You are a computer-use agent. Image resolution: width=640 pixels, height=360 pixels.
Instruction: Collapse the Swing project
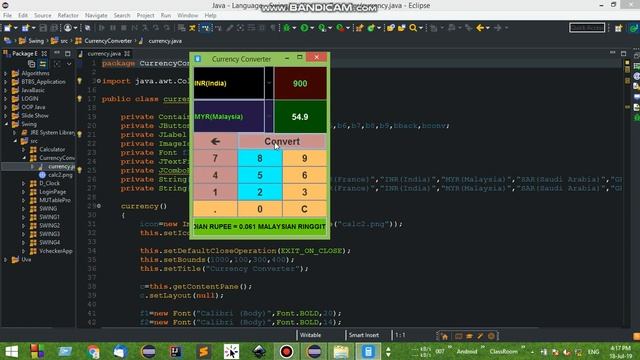coord(5,124)
